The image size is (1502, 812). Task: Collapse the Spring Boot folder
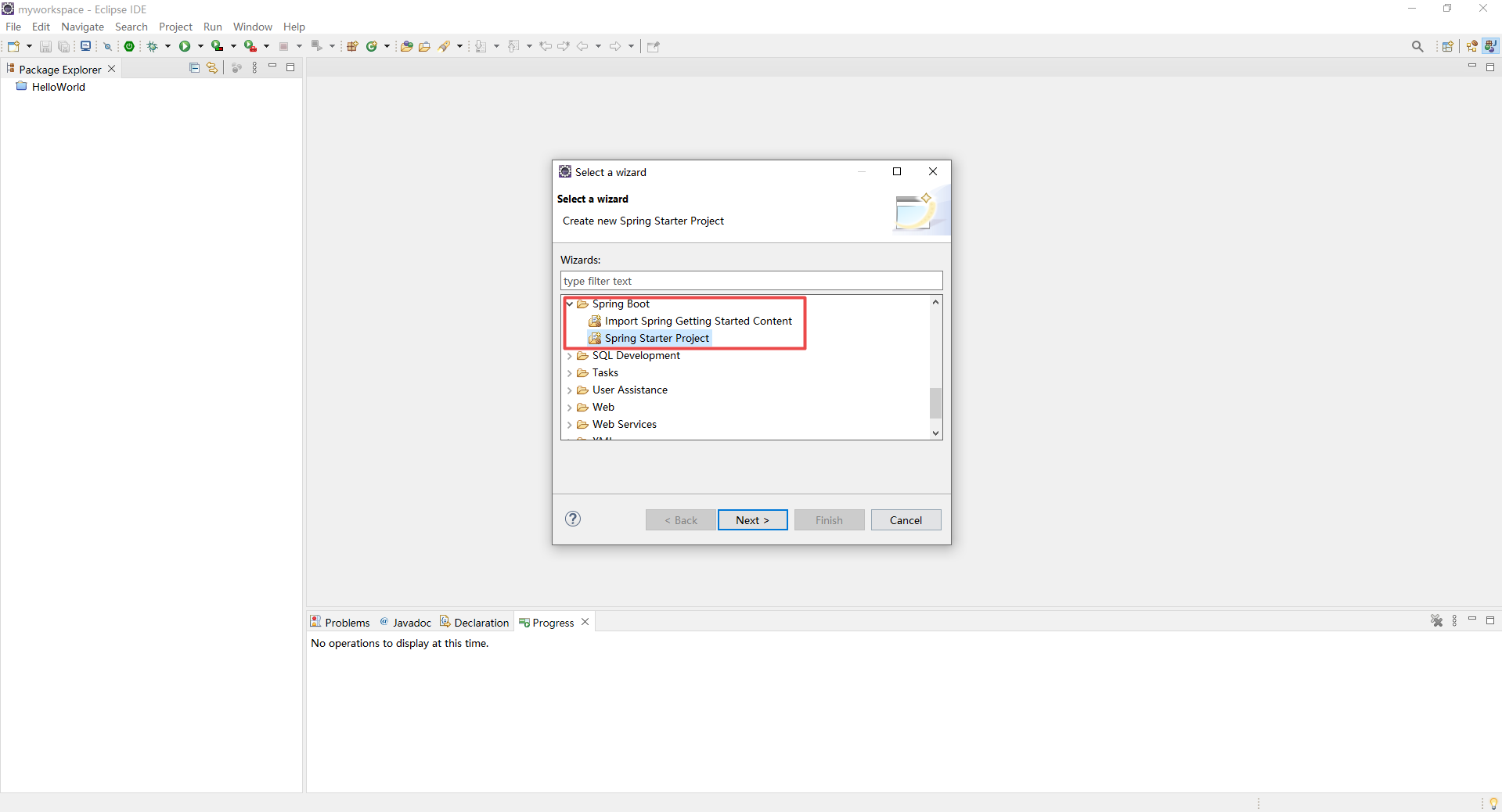570,304
